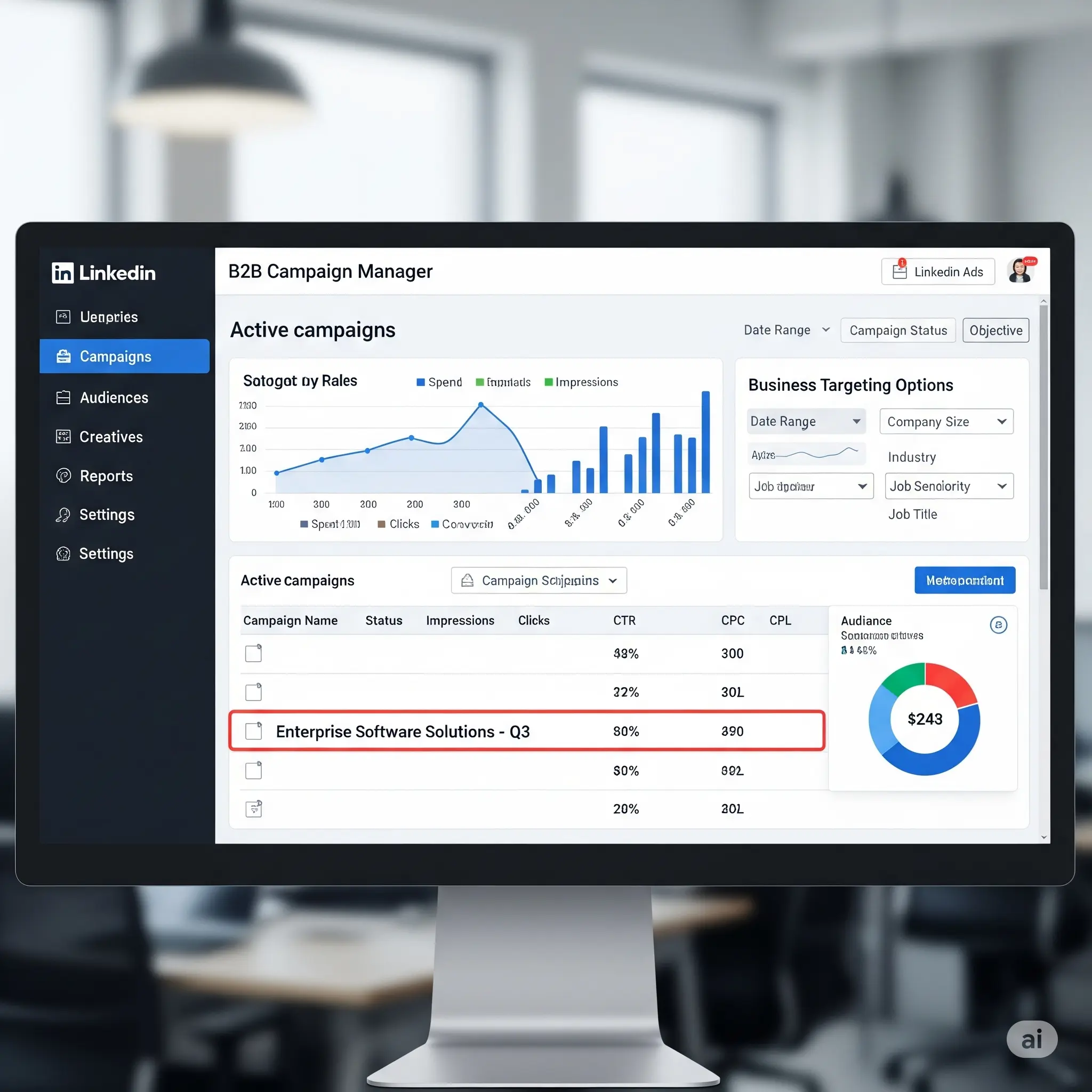Check the Enterprise Software Solutions - Q3 checkbox
Image resolution: width=1092 pixels, height=1092 pixels.
(x=254, y=731)
